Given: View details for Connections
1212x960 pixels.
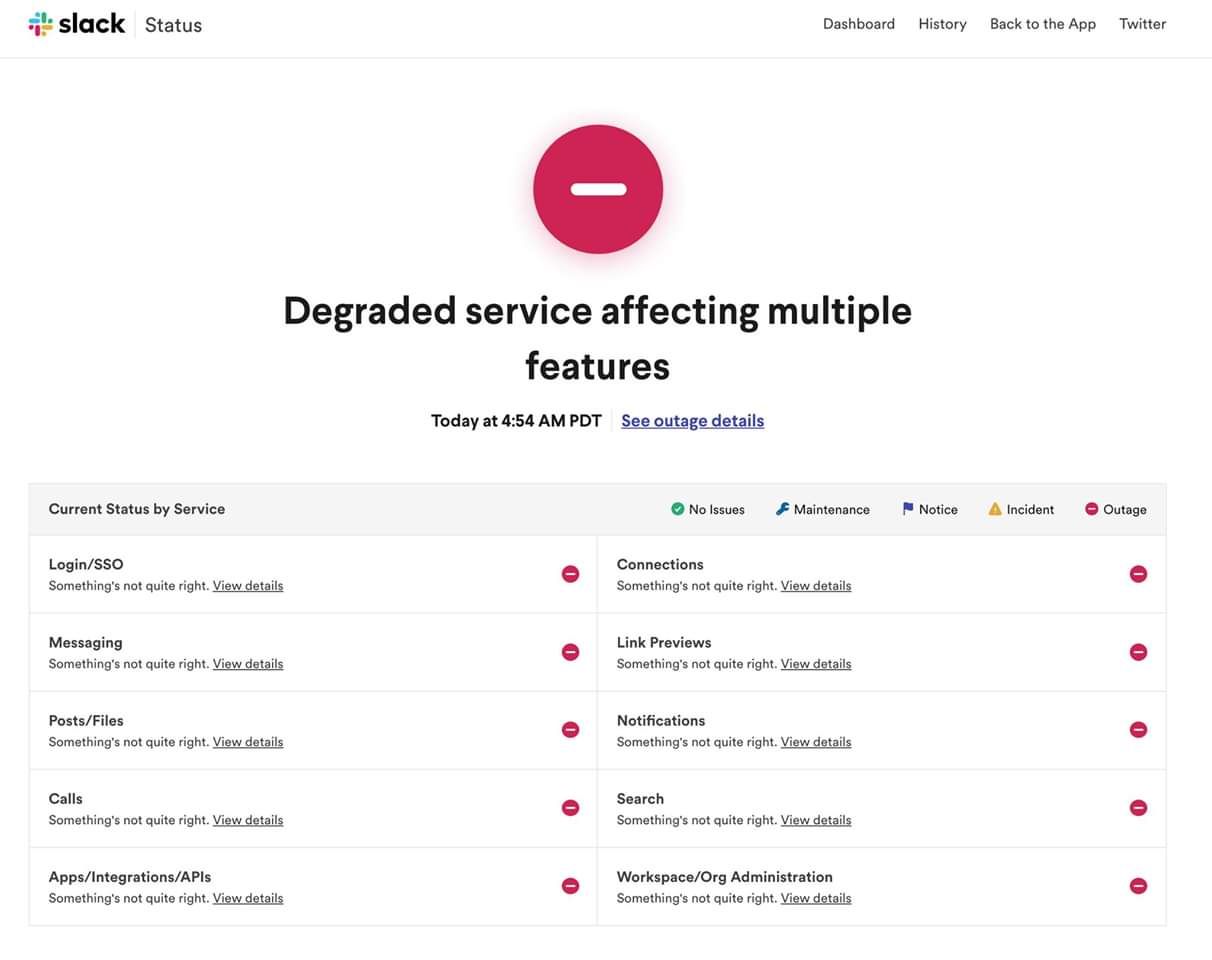Looking at the screenshot, I should click(816, 586).
